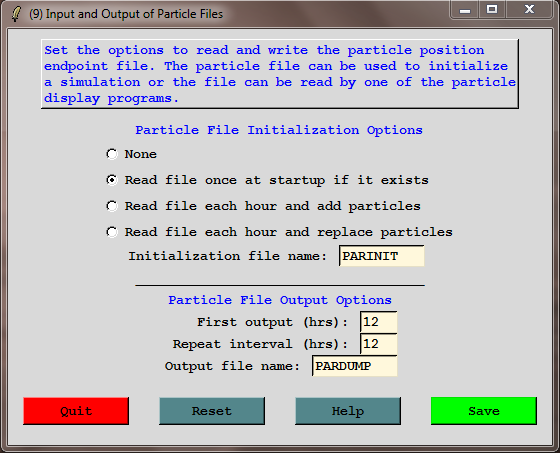Click the Initialization file name field PARINIT
This screenshot has height=453, width=560.
click(x=381, y=256)
